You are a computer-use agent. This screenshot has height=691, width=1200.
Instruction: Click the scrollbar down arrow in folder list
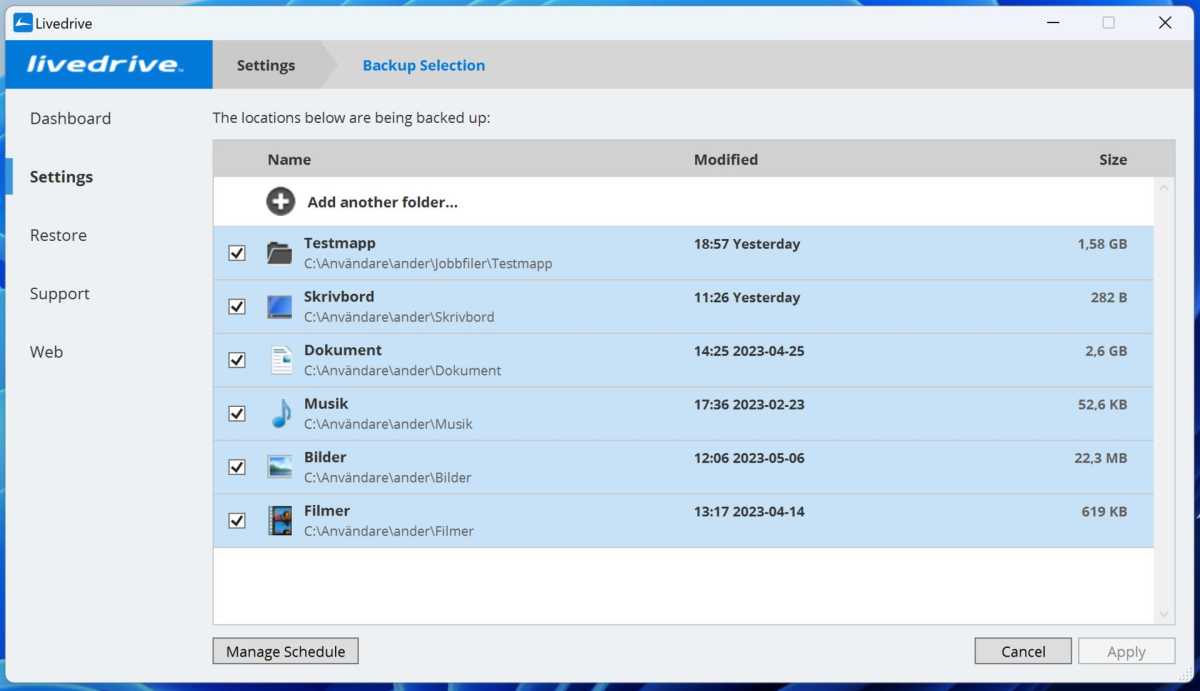[x=1164, y=614]
